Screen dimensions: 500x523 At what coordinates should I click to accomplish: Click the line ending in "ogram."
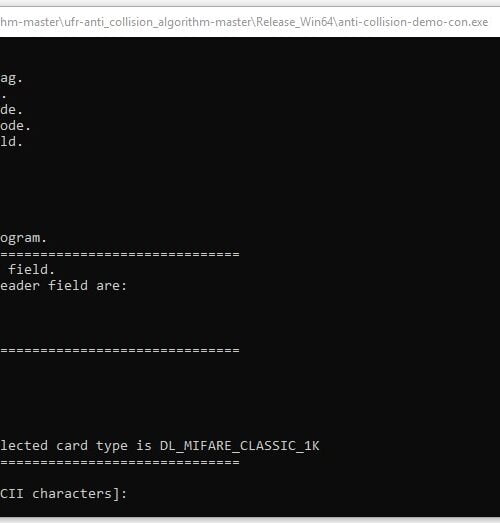coord(23,238)
